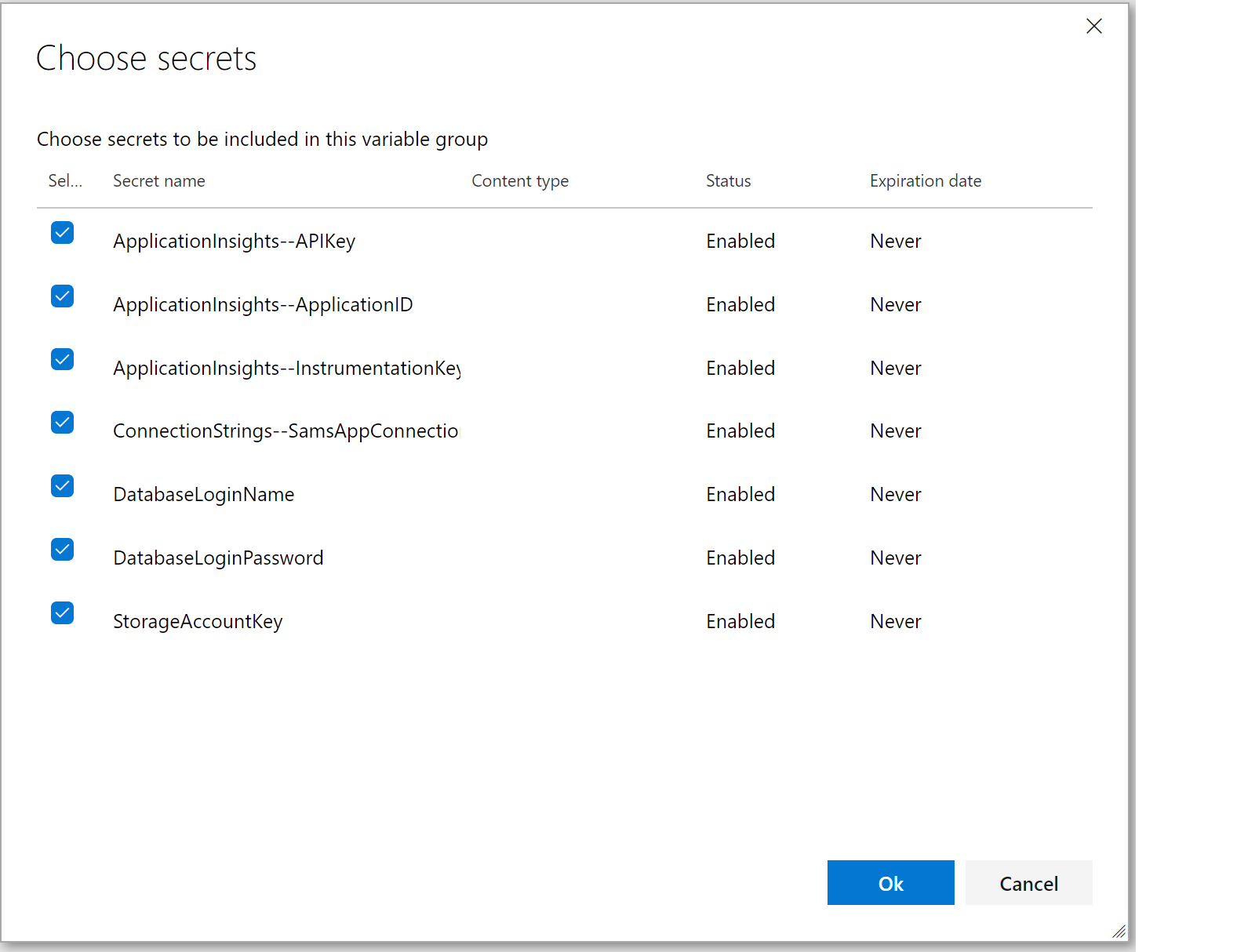Select the StorageAccountKey secret name

click(198, 622)
